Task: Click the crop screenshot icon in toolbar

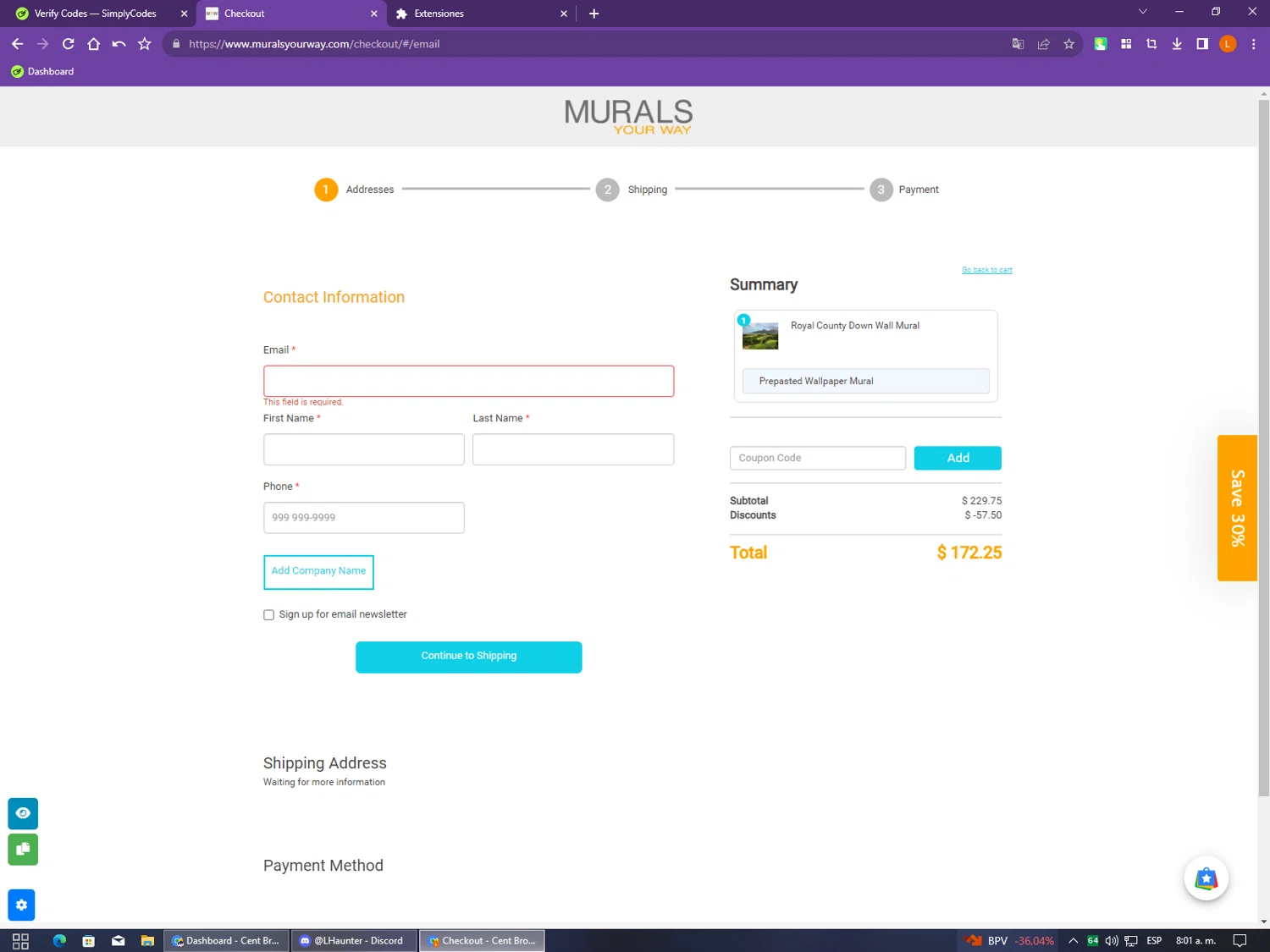Action: [1151, 44]
